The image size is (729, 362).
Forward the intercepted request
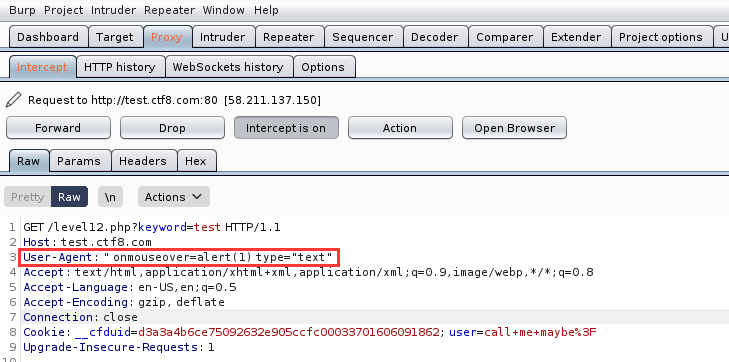pyautogui.click(x=58, y=128)
